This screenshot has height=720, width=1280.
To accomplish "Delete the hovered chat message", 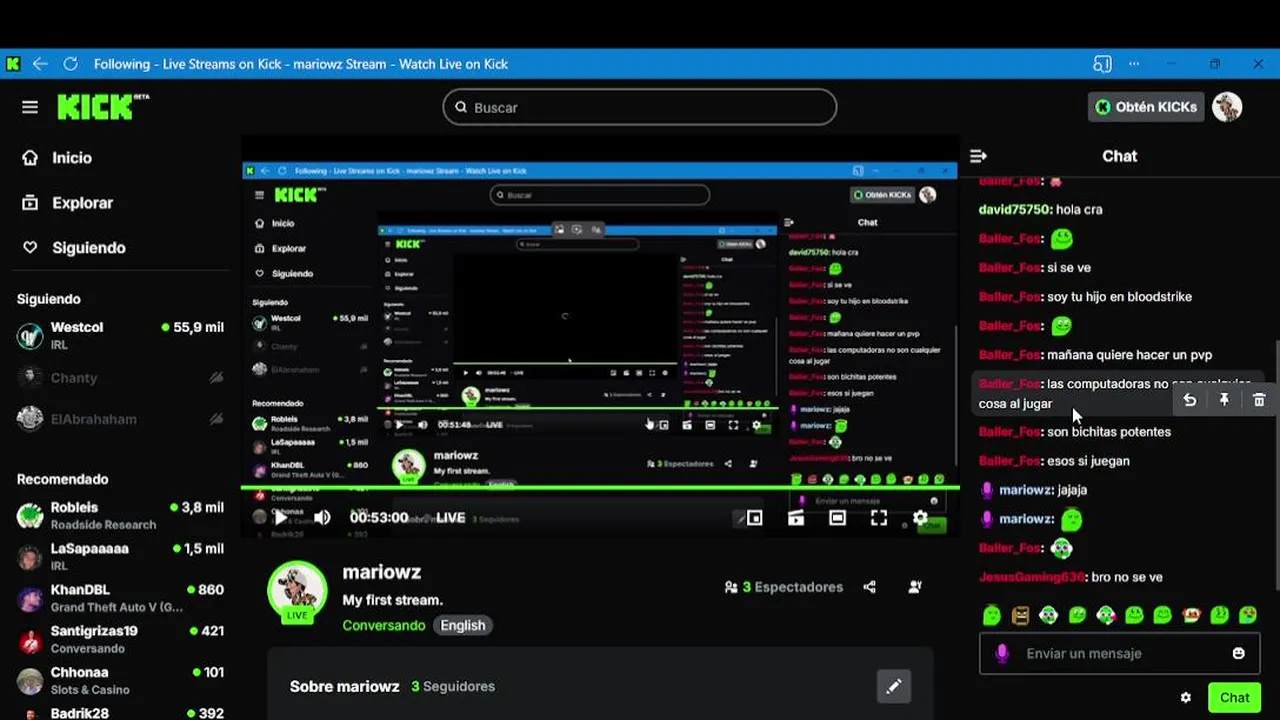I will click(1259, 400).
